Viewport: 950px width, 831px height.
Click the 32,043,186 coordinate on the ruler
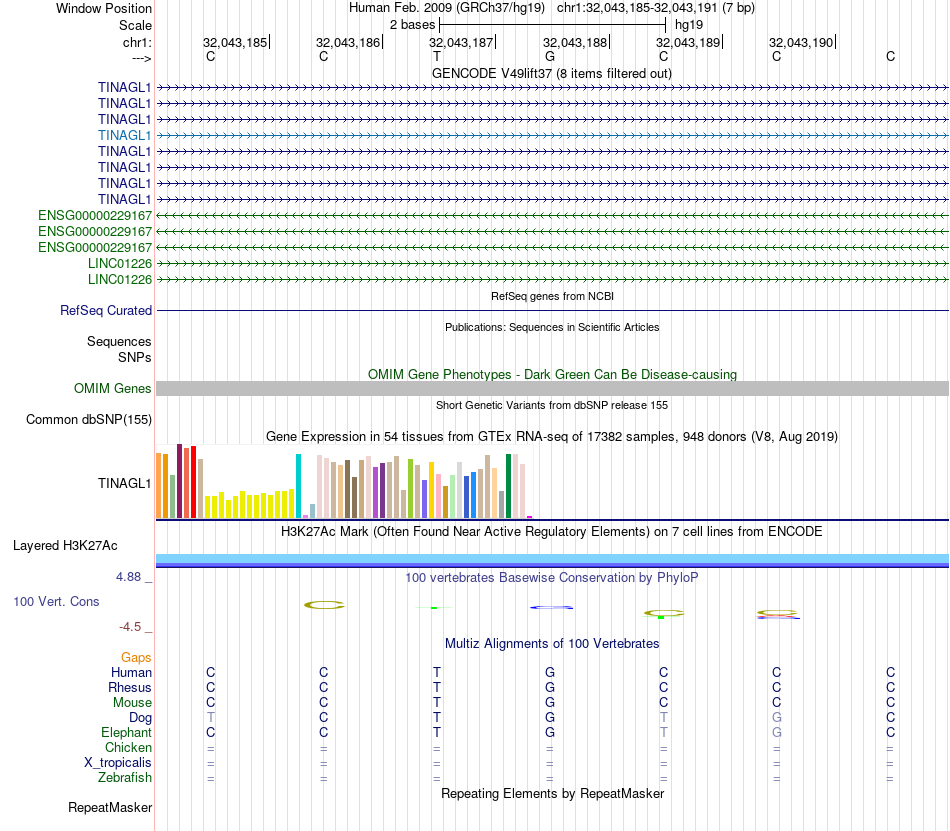[x=348, y=42]
